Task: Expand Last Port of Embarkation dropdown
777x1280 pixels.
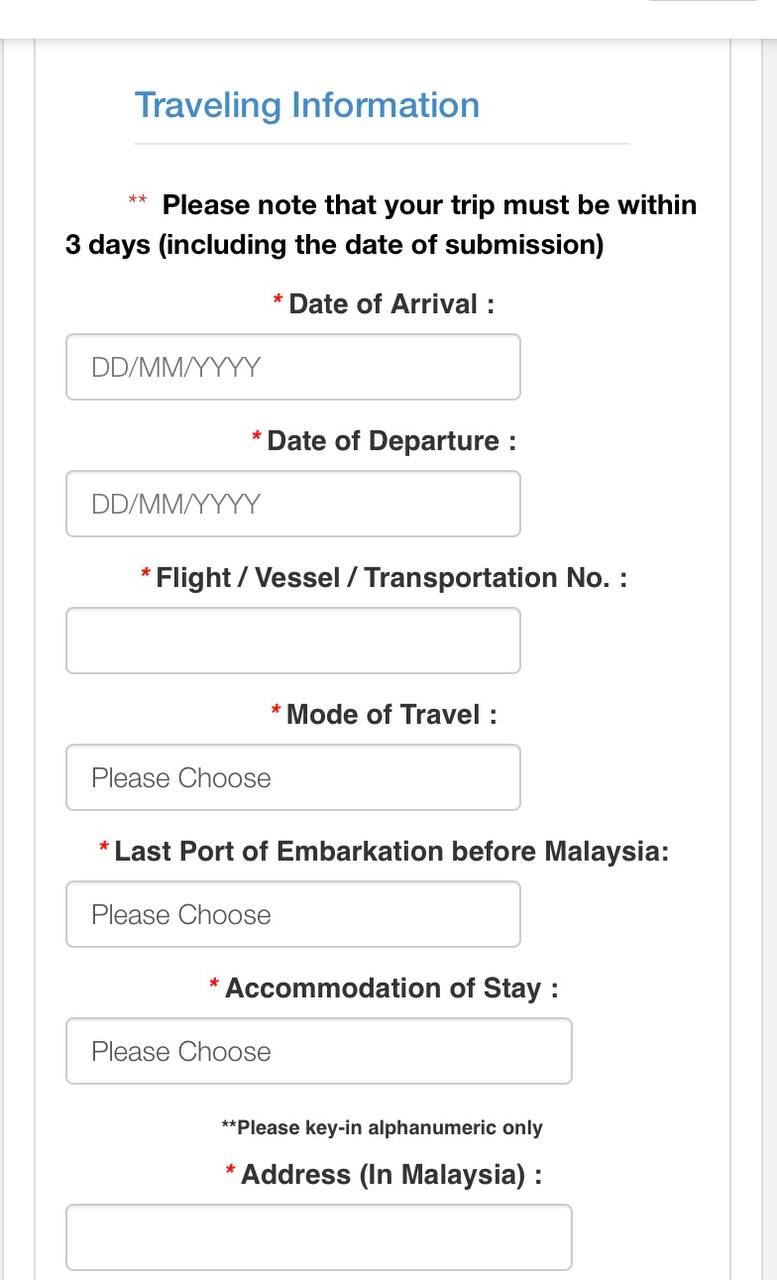Action: point(293,914)
